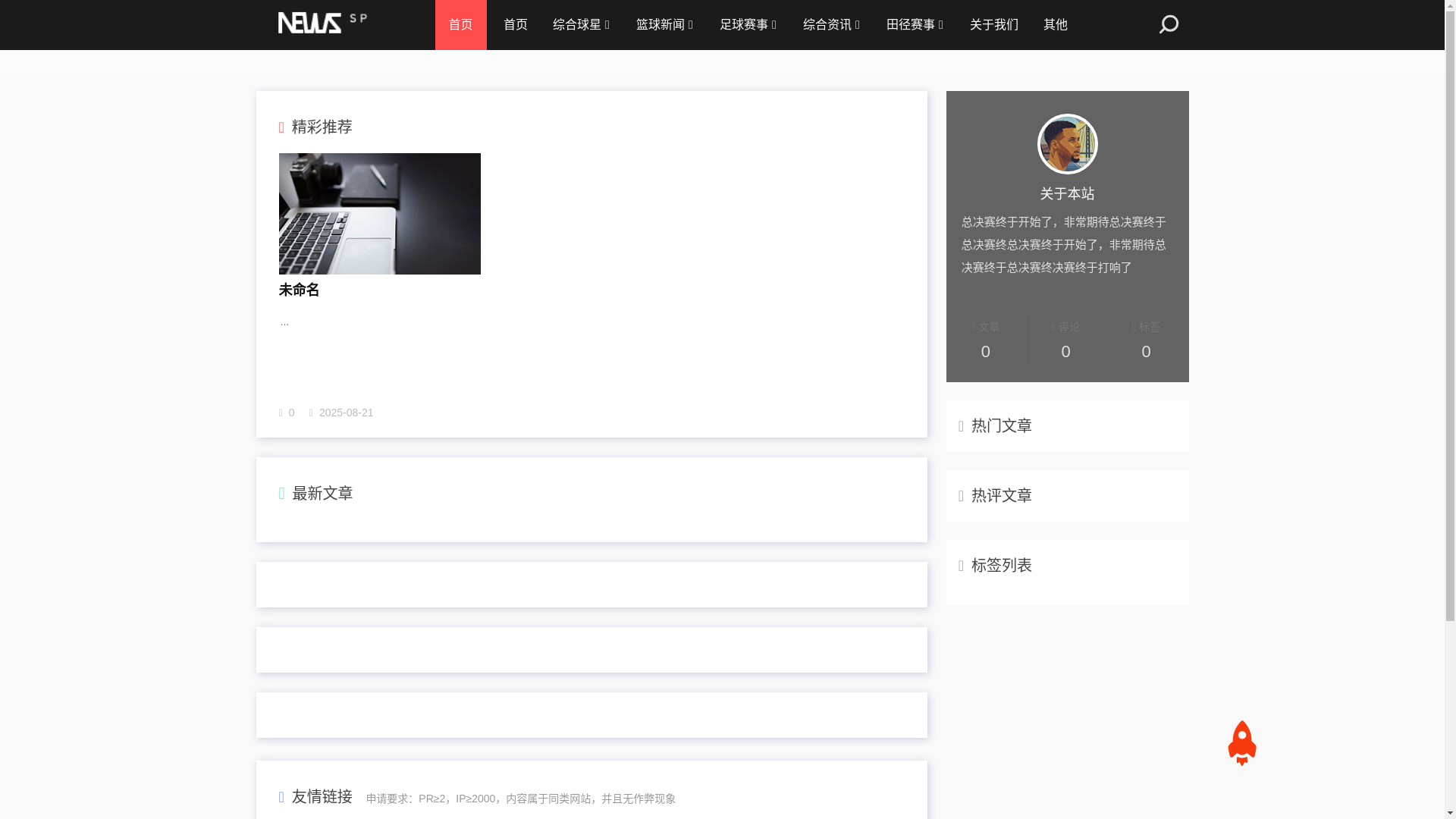The height and width of the screenshot is (819, 1456).
Task: Click the 文章 count stat
Action: pyautogui.click(x=986, y=340)
